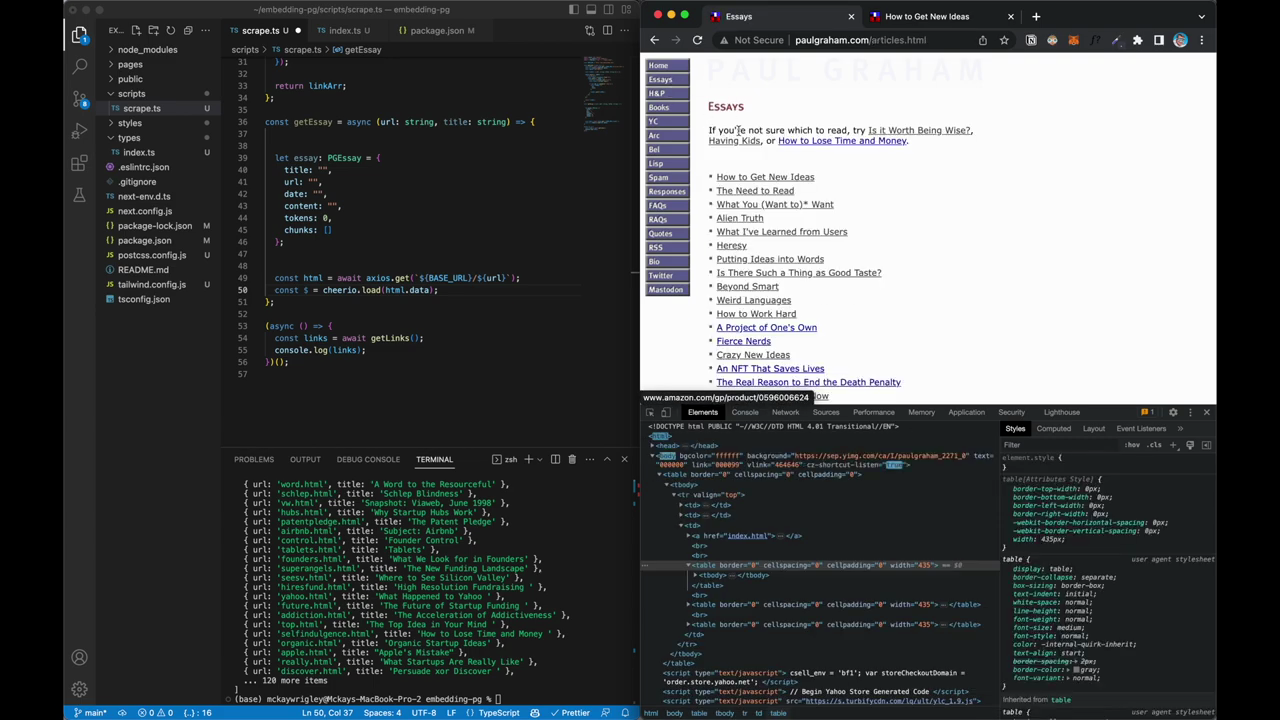
Task: Open the PROBLEMS panel tab
Action: click(x=254, y=459)
